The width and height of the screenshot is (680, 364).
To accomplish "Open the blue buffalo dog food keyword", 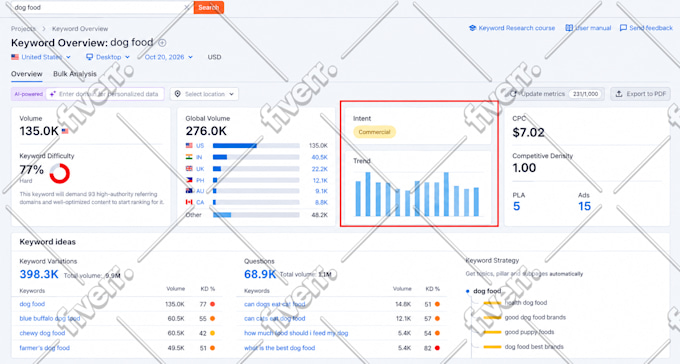I will coord(50,318).
